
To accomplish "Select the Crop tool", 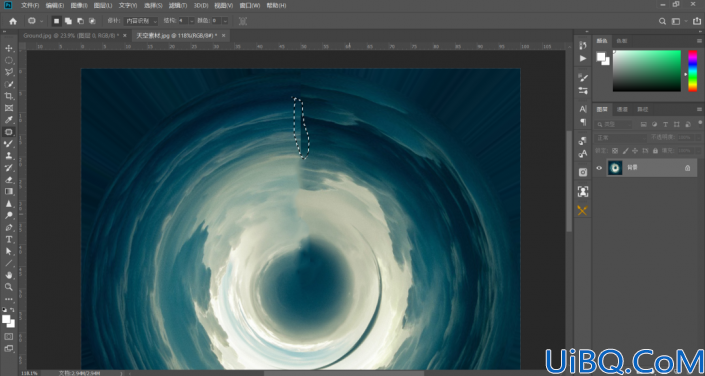I will point(9,96).
